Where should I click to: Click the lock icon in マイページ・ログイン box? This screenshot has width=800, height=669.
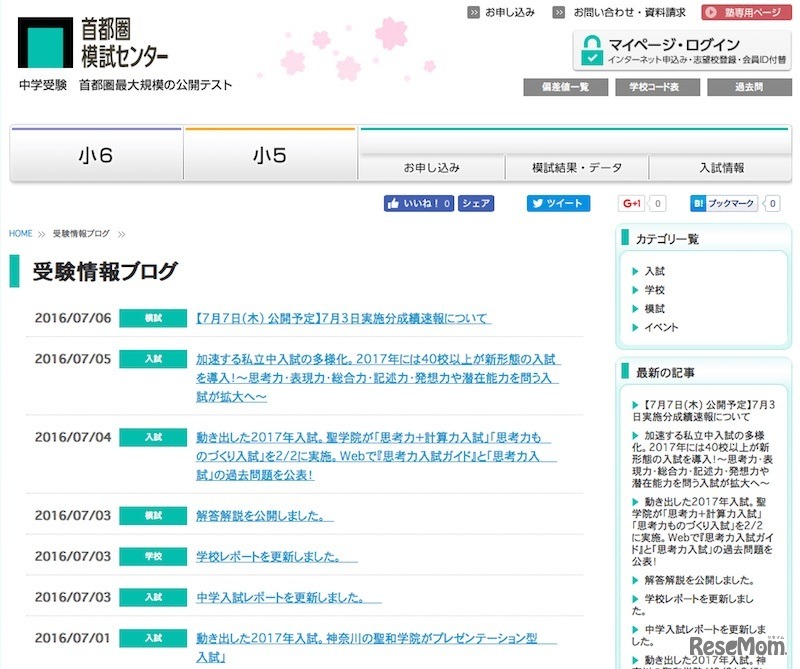594,47
